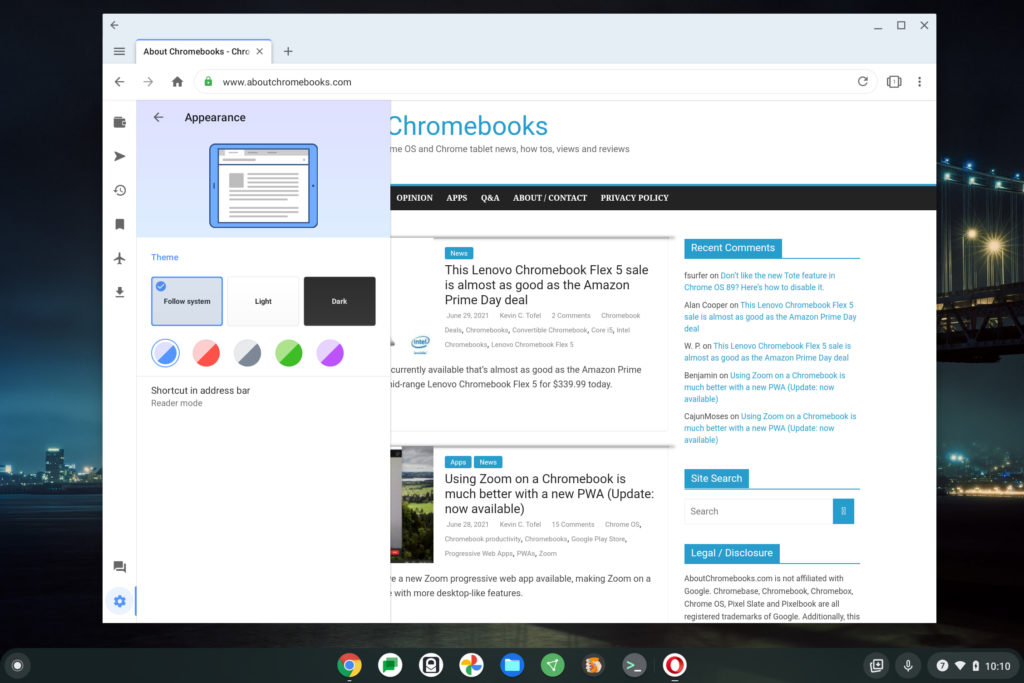Choose the blue color scheme
The height and width of the screenshot is (683, 1024).
(165, 353)
